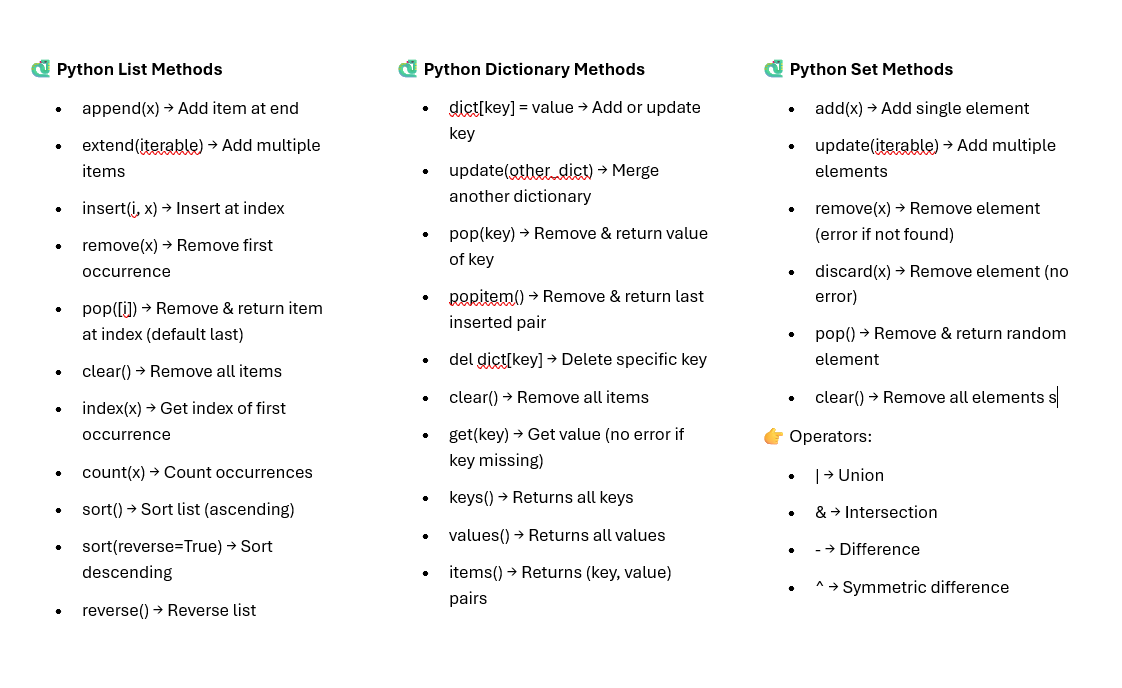This screenshot has width=1122, height=688.
Task: Place cursor on the underlined word popitem()
Action: (486, 296)
